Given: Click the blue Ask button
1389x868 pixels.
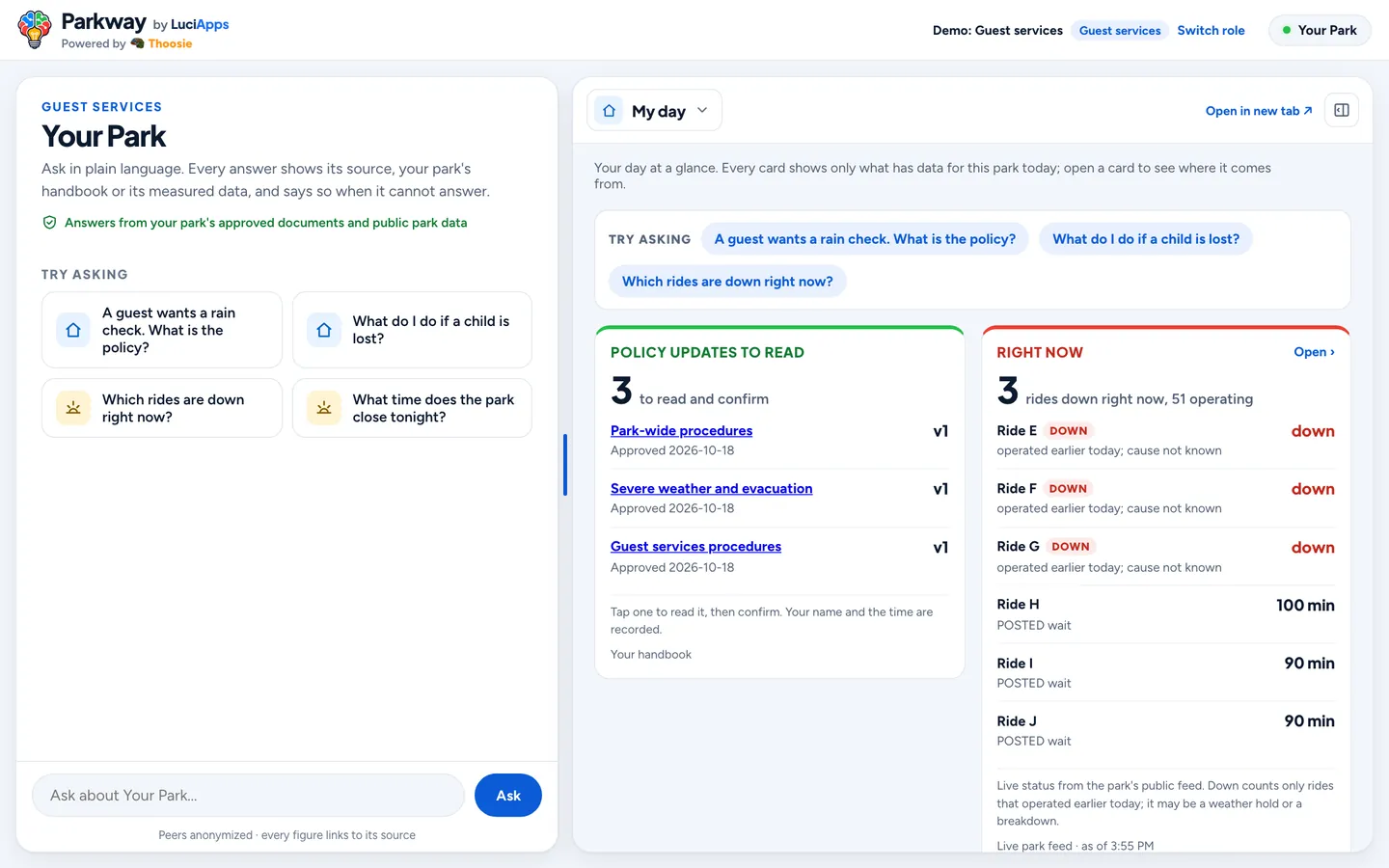Looking at the screenshot, I should point(508,796).
